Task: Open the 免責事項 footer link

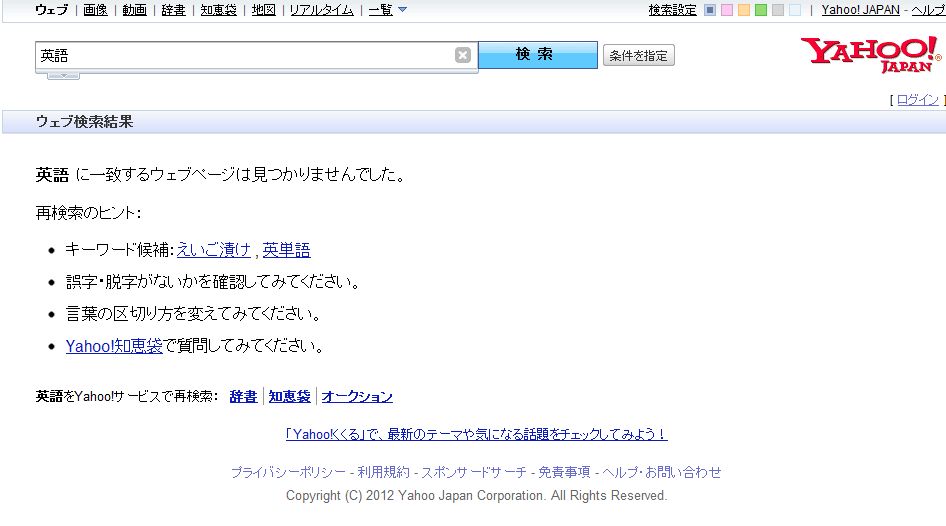Action: pos(564,472)
